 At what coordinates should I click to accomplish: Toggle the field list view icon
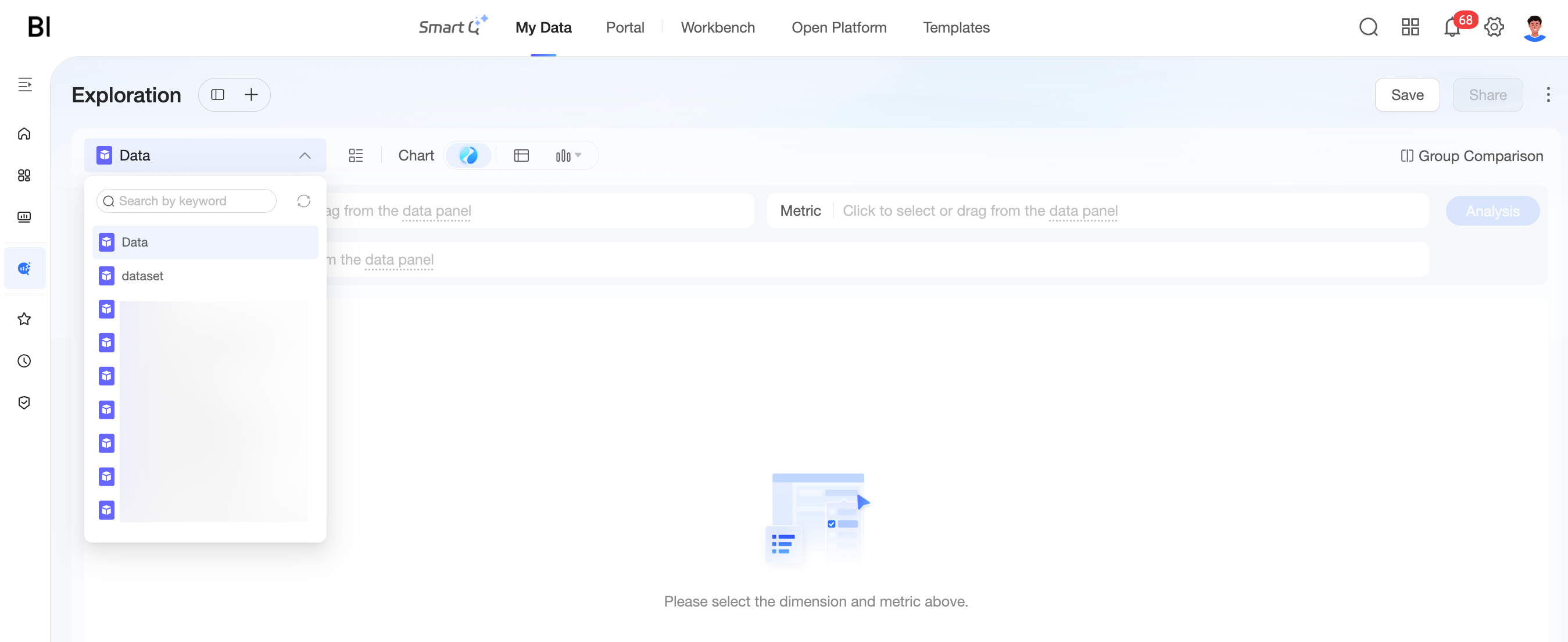356,156
